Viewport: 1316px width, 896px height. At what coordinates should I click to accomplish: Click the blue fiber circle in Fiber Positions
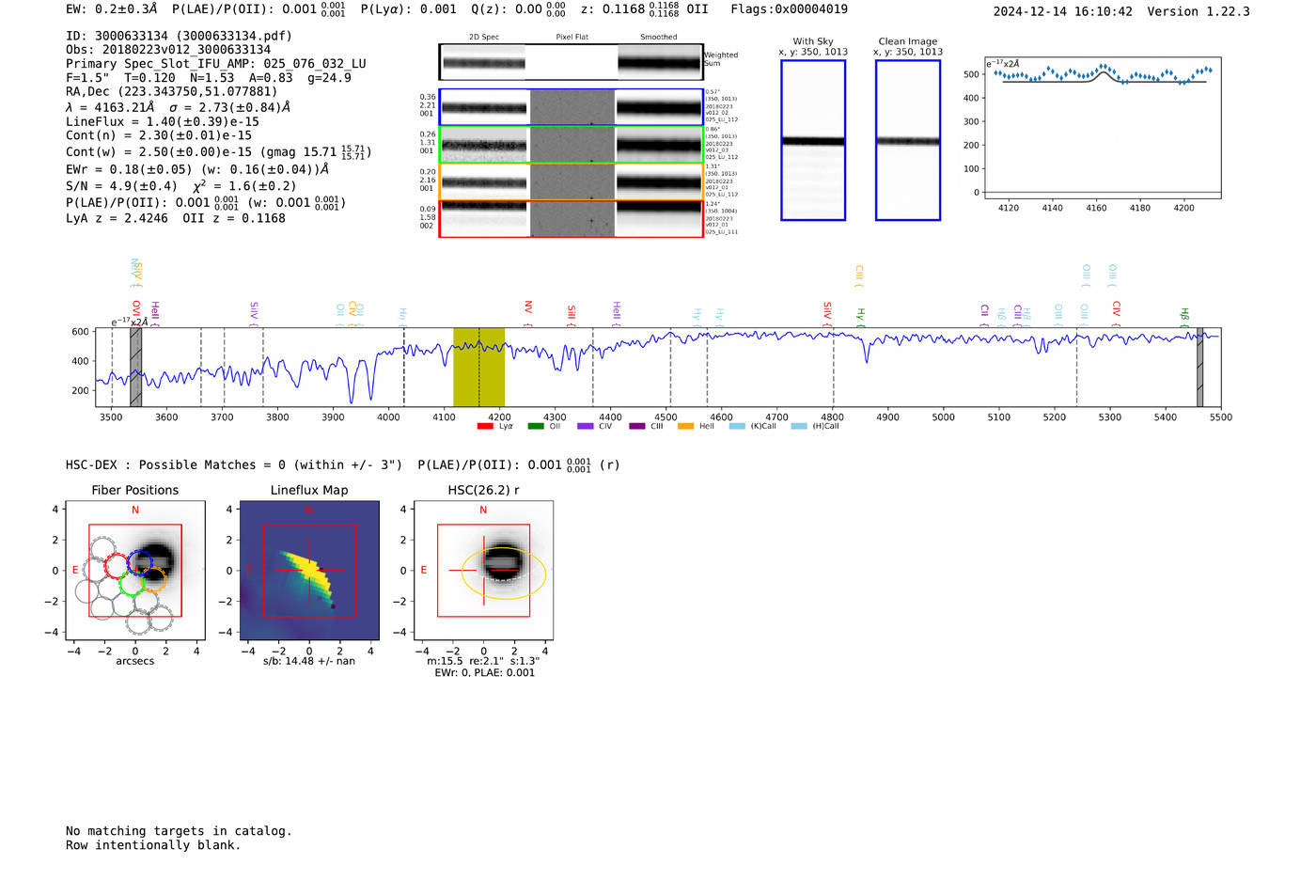pyautogui.click(x=140, y=562)
